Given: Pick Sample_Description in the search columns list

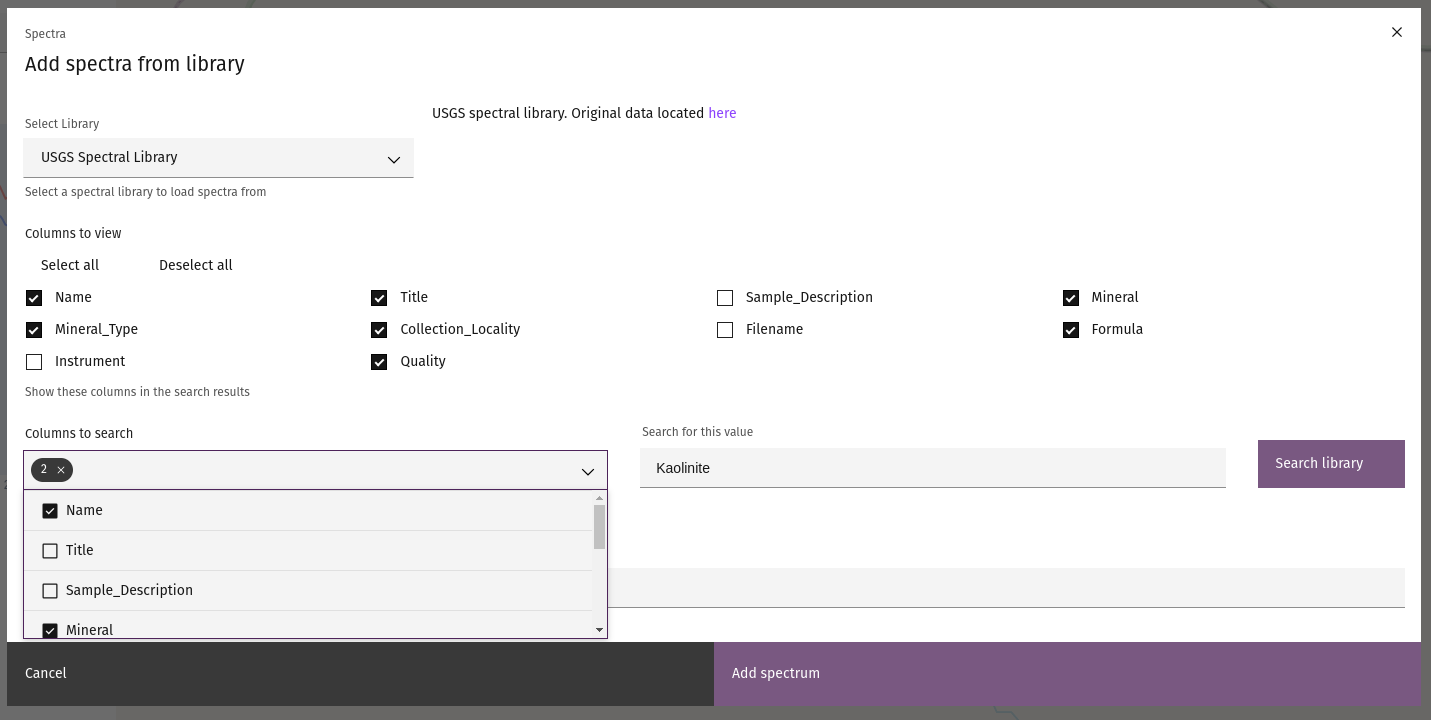Looking at the screenshot, I should coord(50,591).
